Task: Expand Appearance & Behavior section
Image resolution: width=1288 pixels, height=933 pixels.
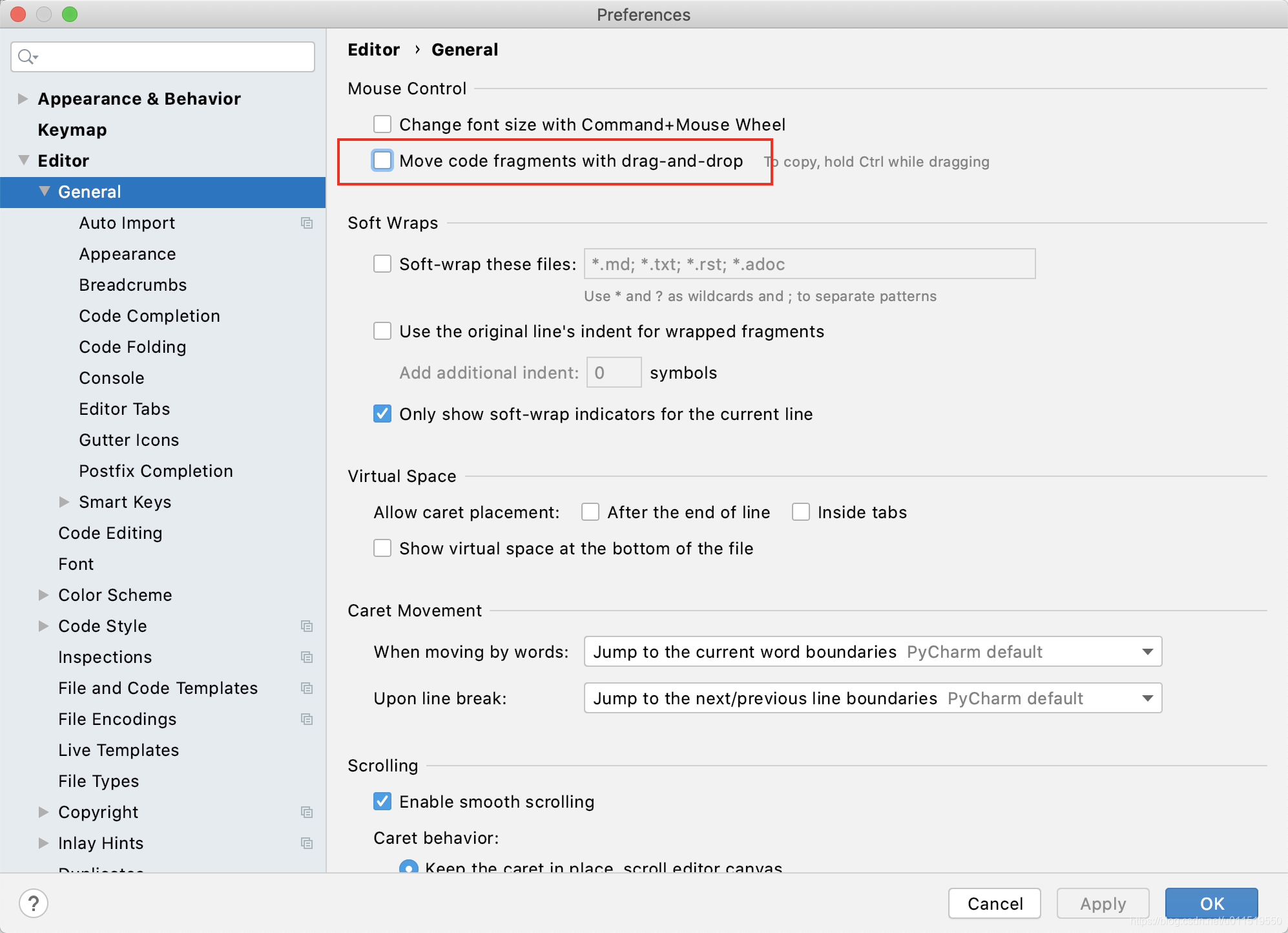Action: click(23, 99)
